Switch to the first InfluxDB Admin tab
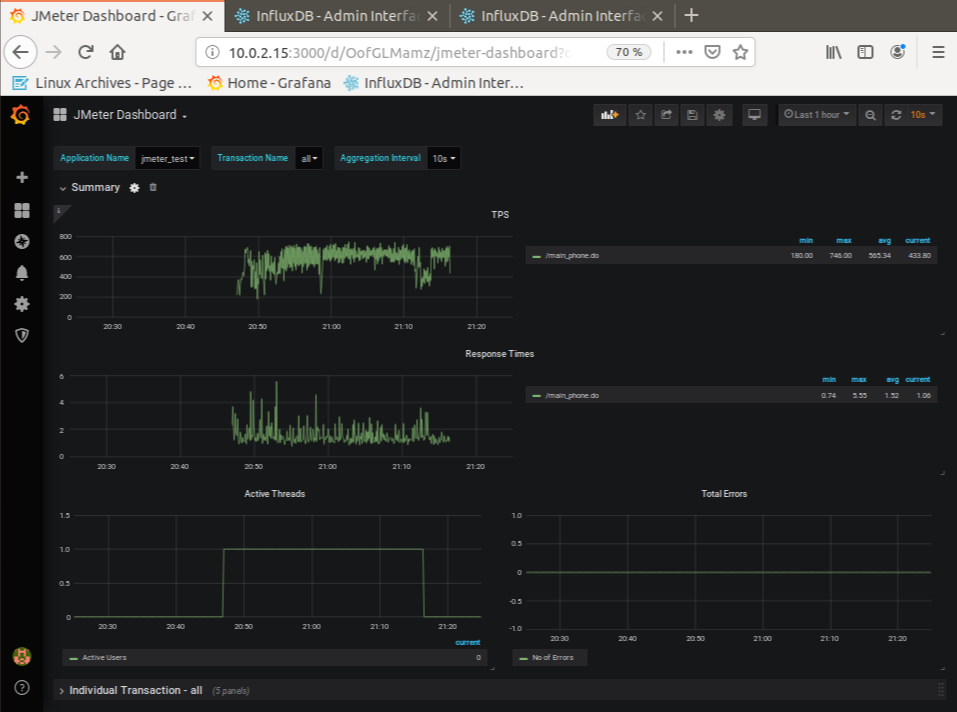This screenshot has height=712, width=957. 337,16
